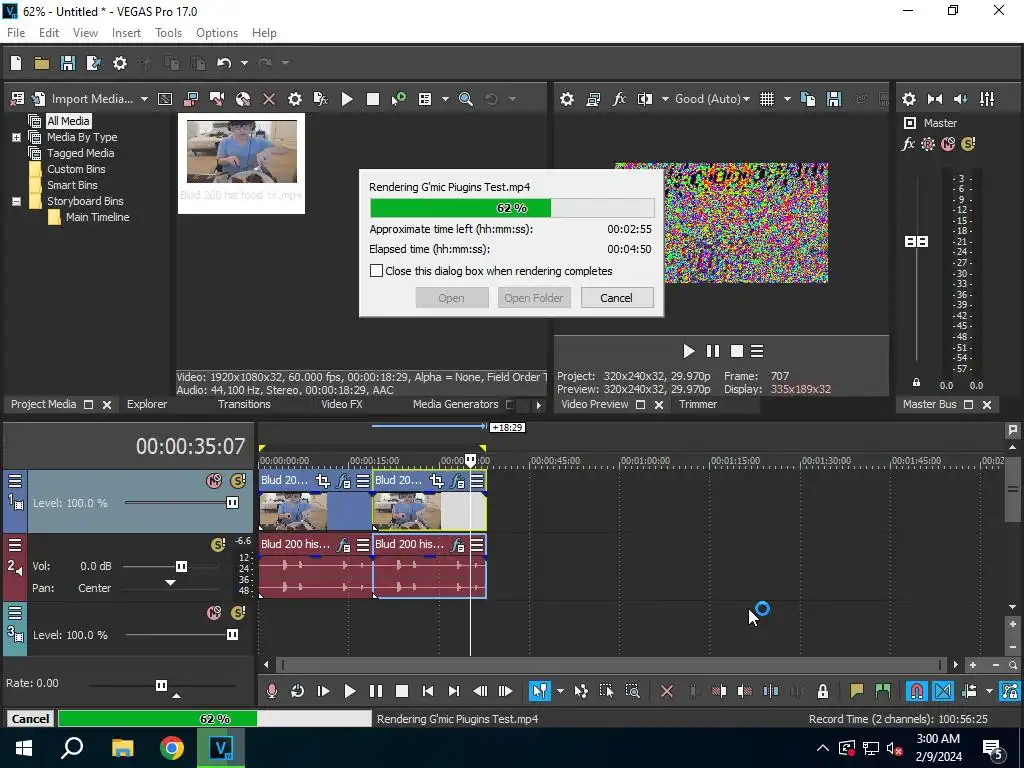
Task: Toggle solo on video track 1
Action: pyautogui.click(x=238, y=481)
